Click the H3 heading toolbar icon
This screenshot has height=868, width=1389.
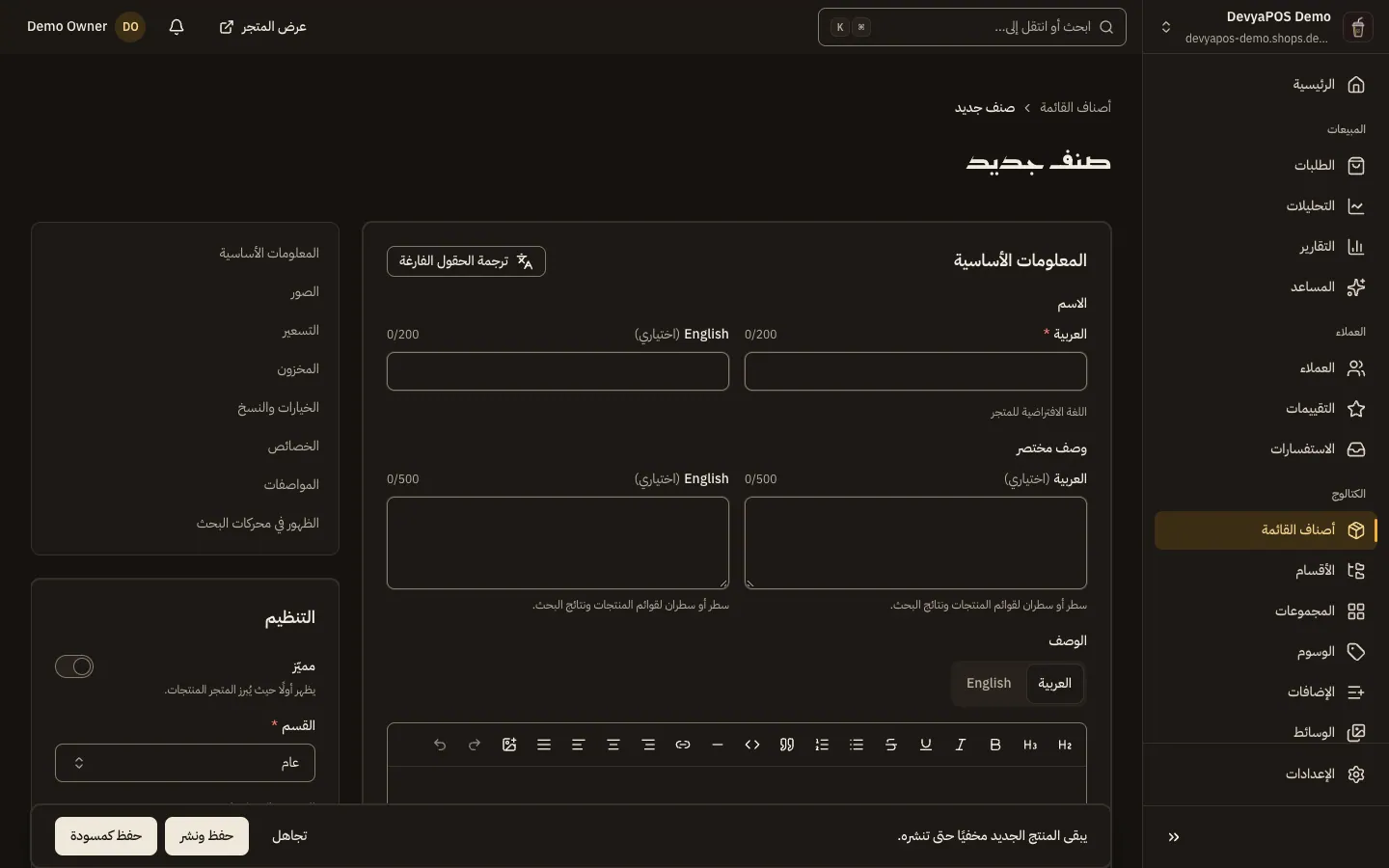[x=1030, y=745]
